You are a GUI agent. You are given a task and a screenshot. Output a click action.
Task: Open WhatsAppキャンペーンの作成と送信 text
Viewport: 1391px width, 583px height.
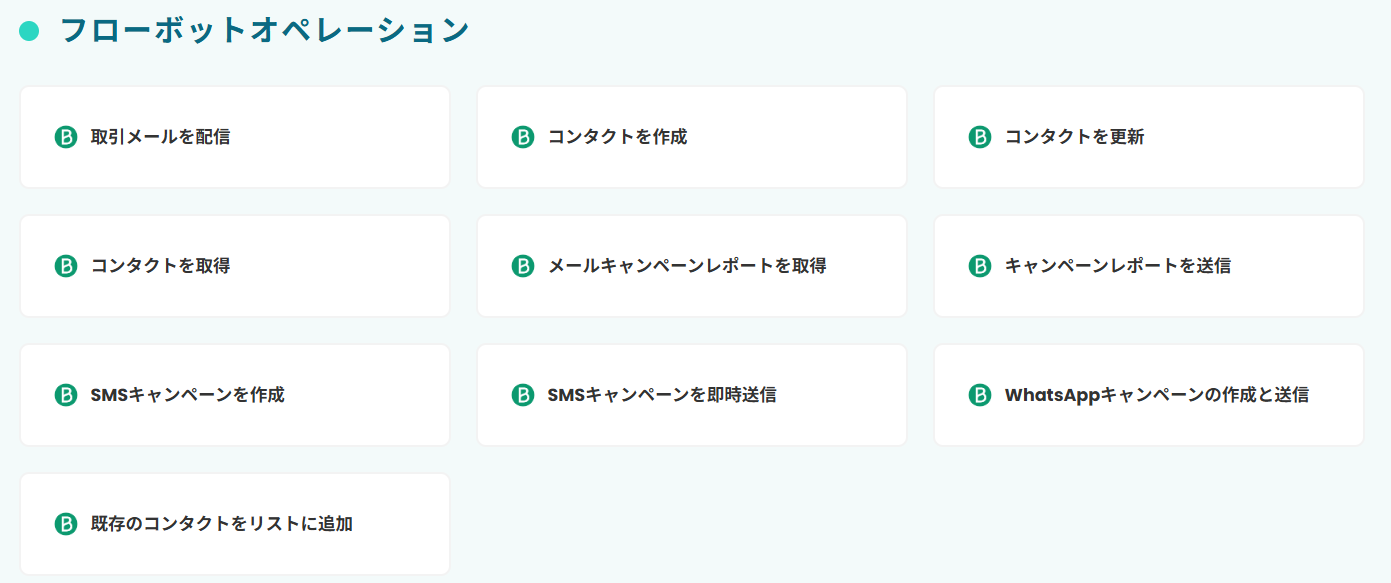(1156, 395)
